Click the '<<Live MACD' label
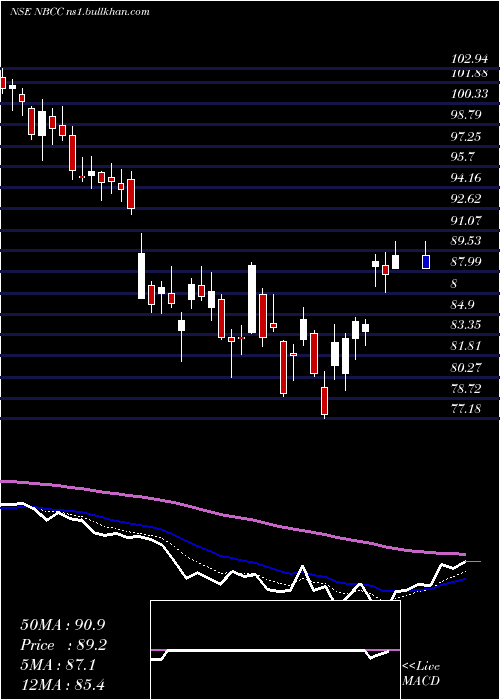 (x=421, y=674)
